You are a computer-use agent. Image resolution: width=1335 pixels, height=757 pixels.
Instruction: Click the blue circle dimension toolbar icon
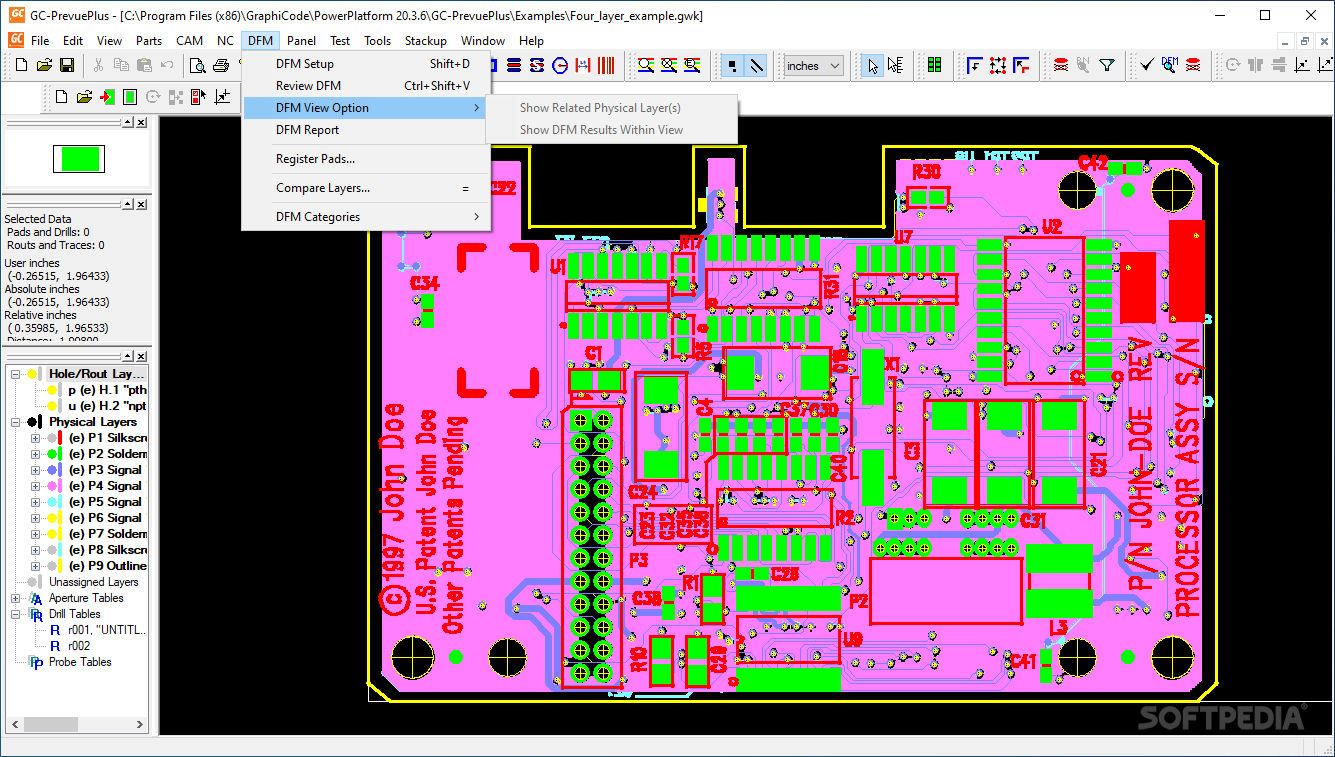point(560,66)
